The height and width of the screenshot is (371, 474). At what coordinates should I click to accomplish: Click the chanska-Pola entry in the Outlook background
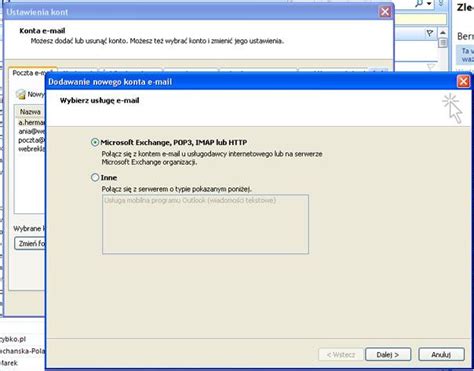[22, 351]
